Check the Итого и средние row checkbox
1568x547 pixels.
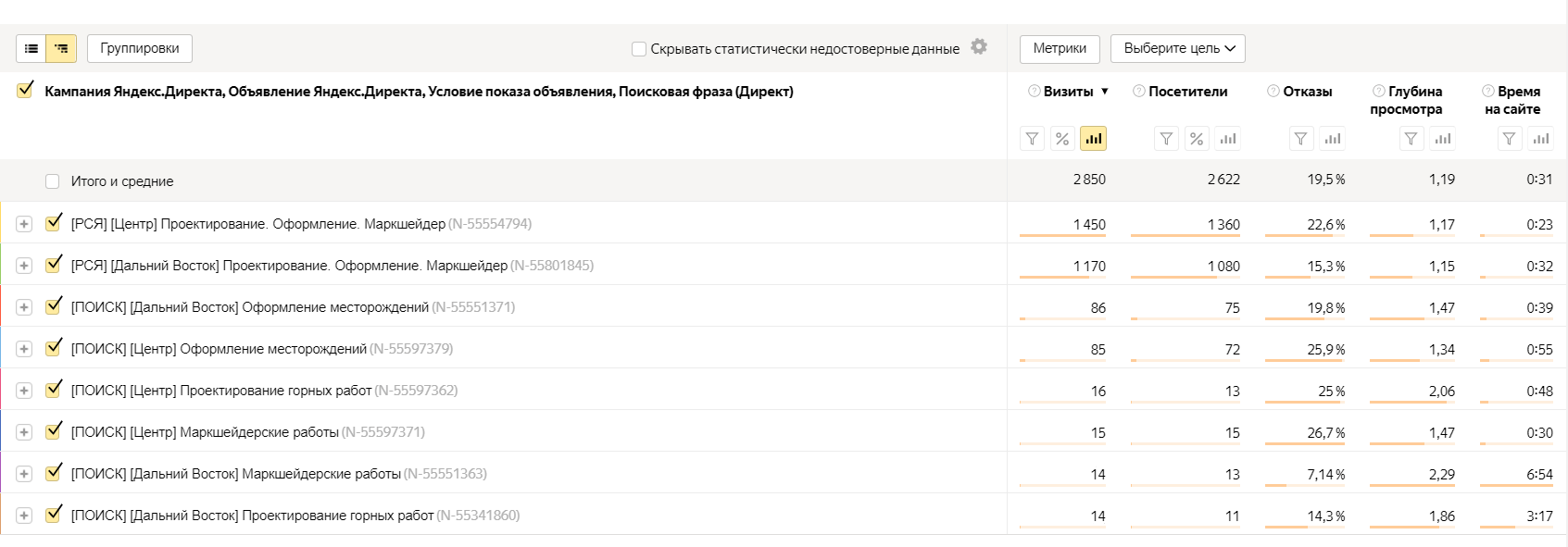click(x=53, y=181)
